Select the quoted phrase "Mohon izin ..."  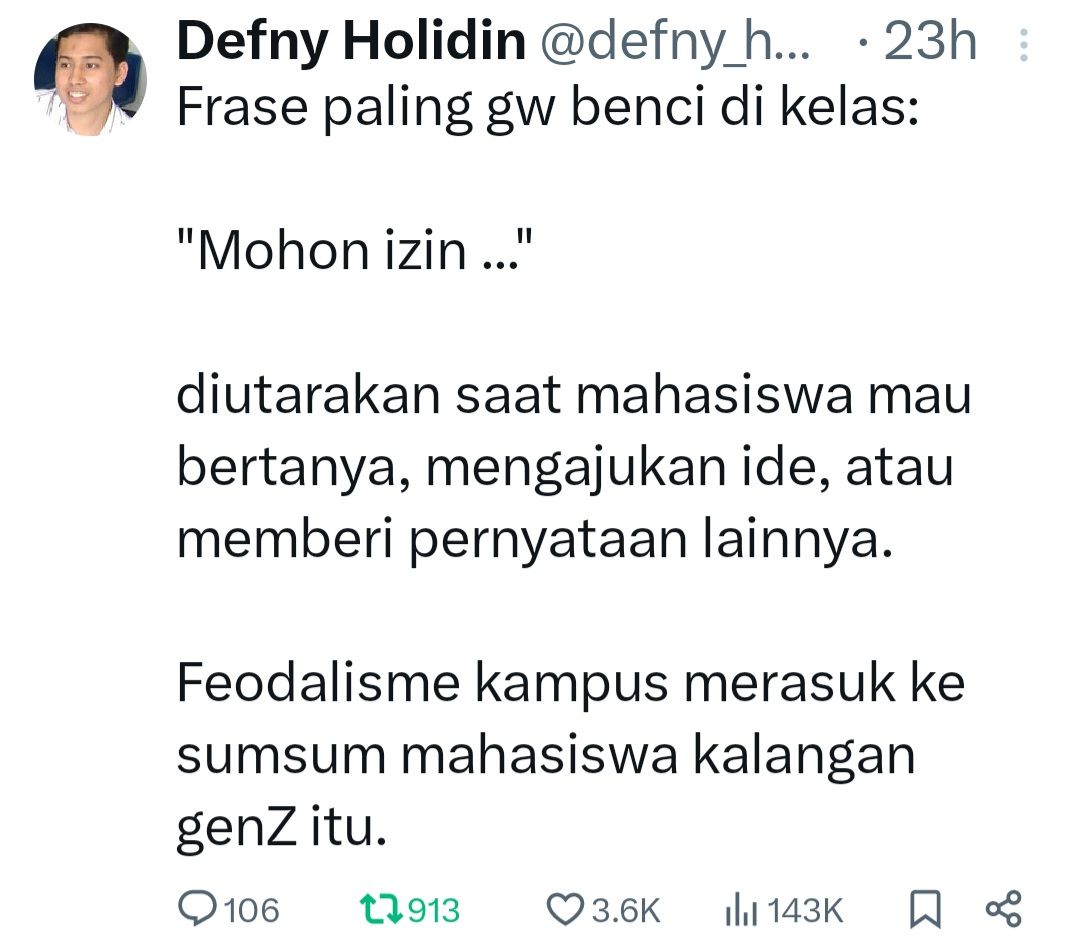pos(355,251)
